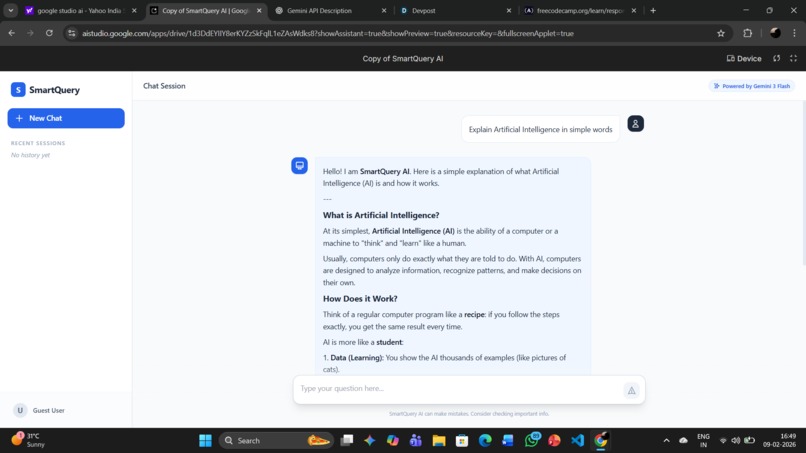The width and height of the screenshot is (806, 453).
Task: Click the Powered by Gemini 3 Flash badge
Action: point(752,86)
